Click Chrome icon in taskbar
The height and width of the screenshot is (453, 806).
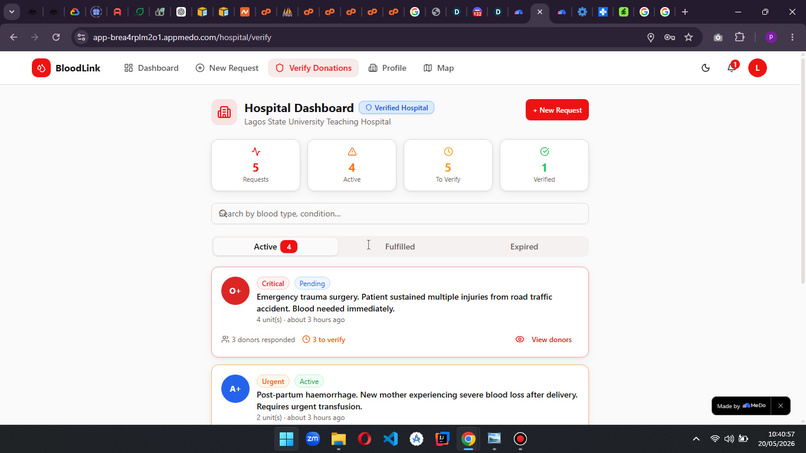coord(468,439)
